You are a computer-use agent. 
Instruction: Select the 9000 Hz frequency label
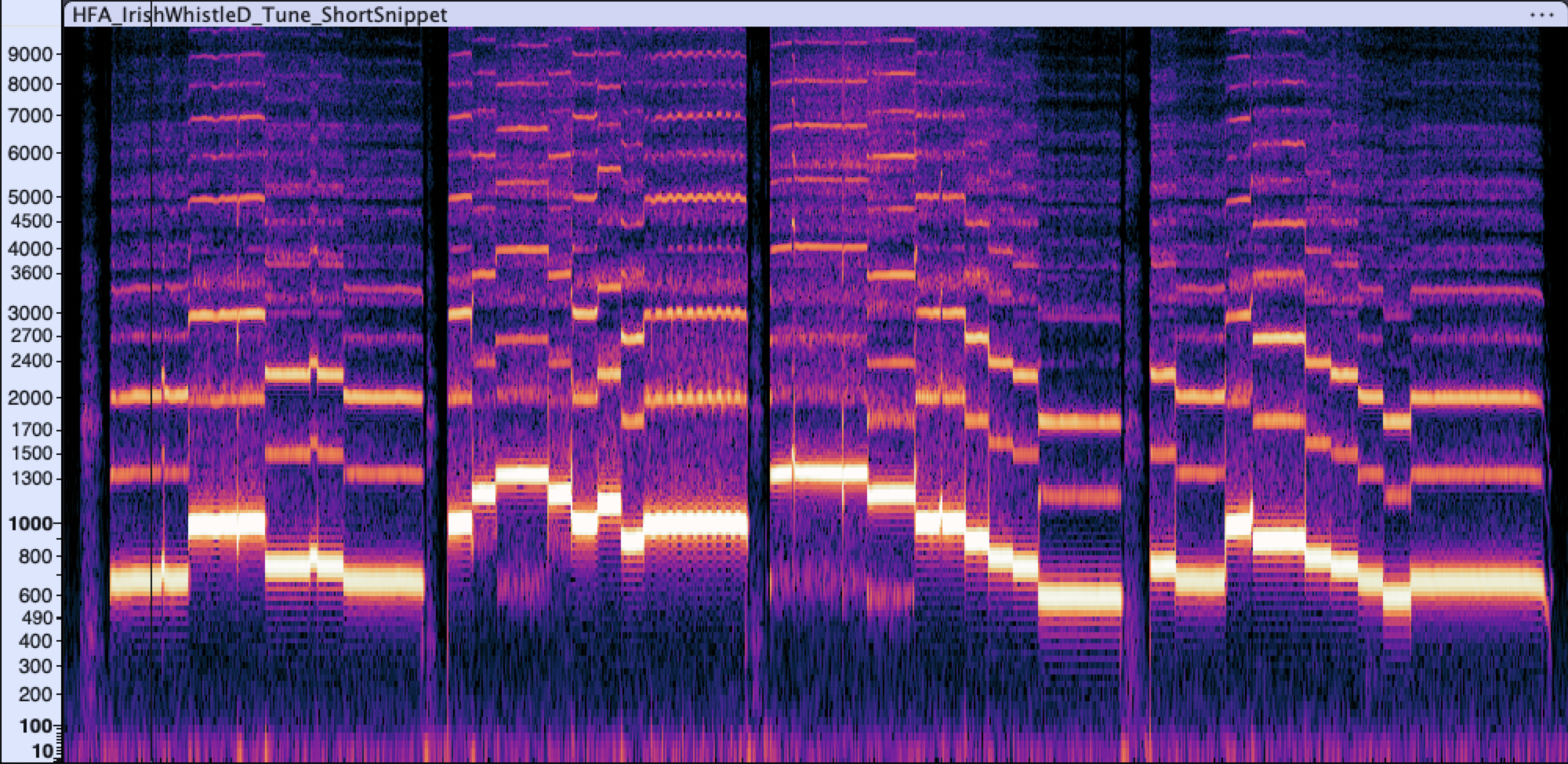click(31, 55)
